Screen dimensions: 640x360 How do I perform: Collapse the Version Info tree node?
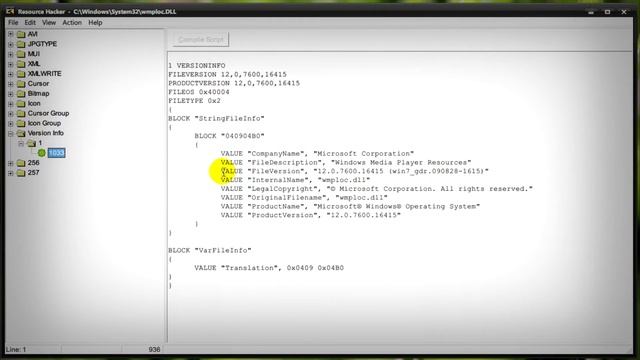tap(11, 133)
